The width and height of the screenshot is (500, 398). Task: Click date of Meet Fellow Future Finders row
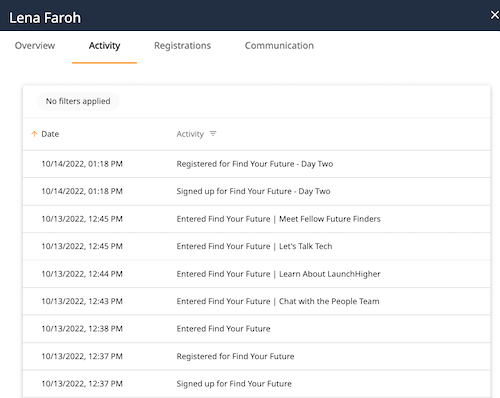[x=82, y=219]
